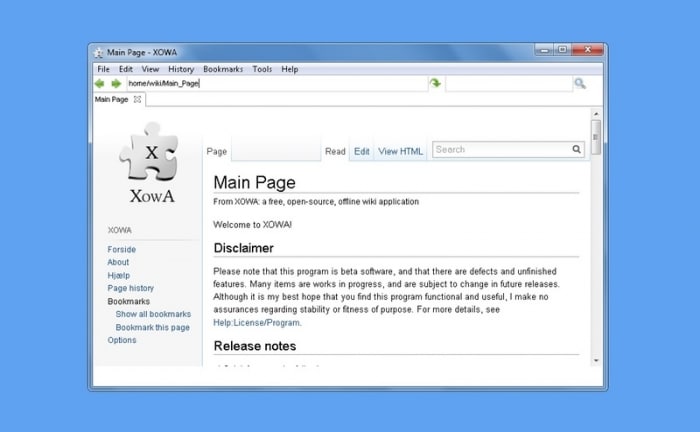Follow the Help:License/Program link
This screenshot has width=700, height=432.
[257, 323]
